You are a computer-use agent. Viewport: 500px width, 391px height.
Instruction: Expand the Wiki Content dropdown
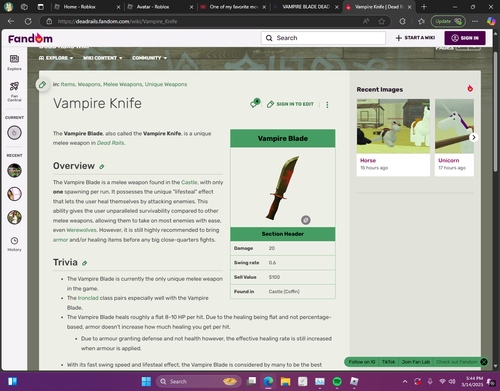point(103,58)
